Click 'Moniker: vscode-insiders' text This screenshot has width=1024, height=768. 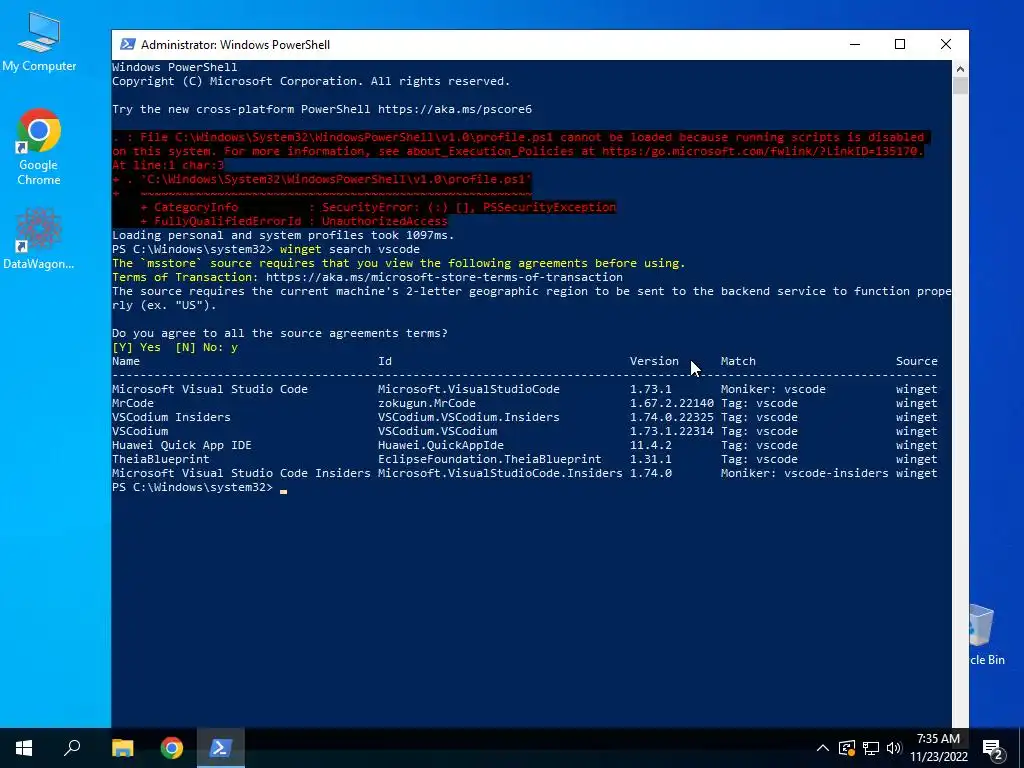805,473
